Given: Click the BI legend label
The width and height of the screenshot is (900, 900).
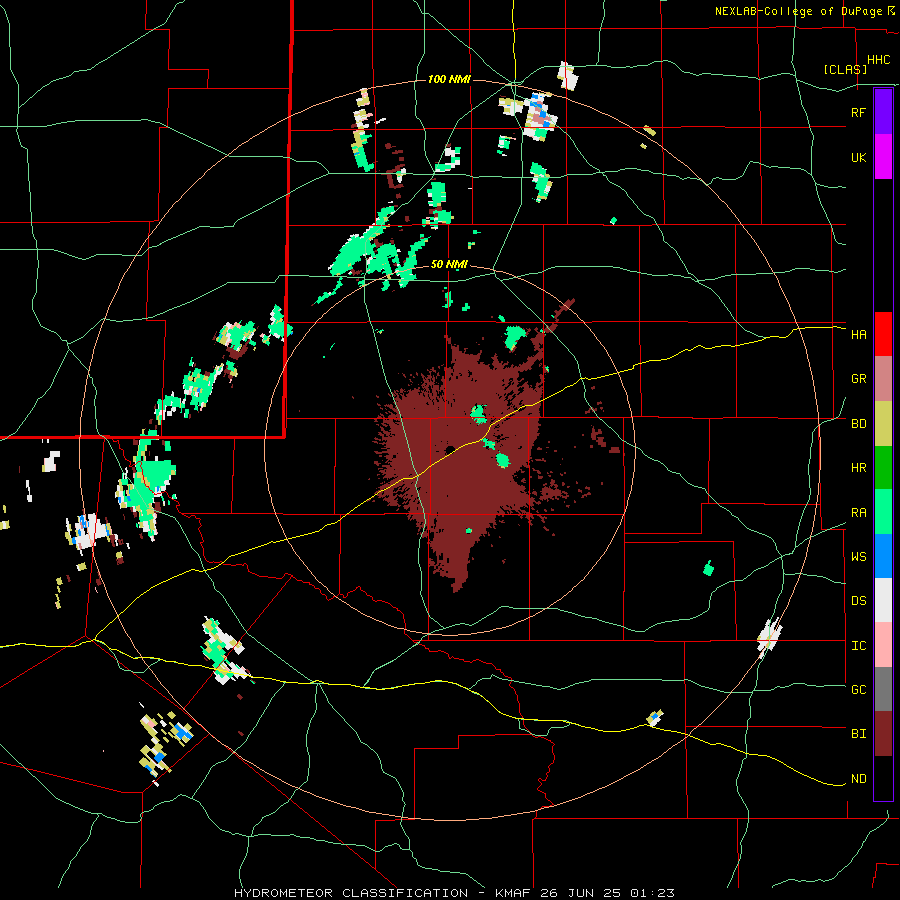Looking at the screenshot, I should [x=858, y=734].
